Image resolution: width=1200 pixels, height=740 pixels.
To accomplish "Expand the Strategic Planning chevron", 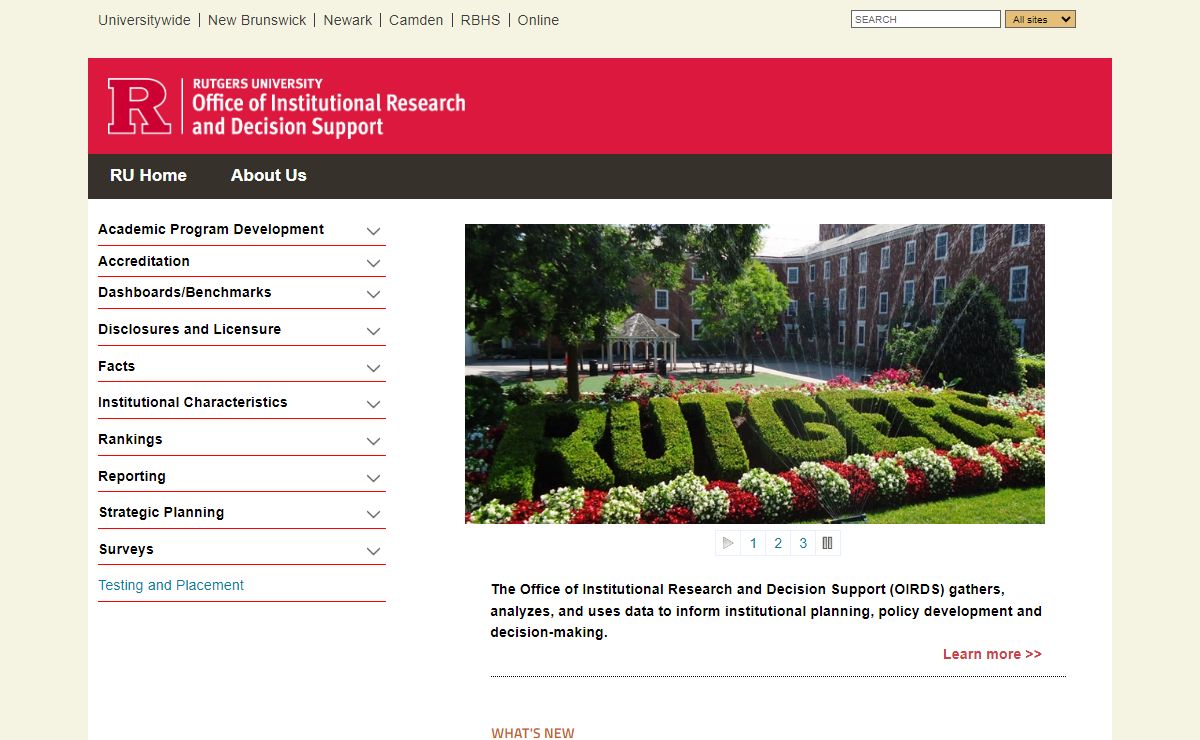I will pos(374,514).
